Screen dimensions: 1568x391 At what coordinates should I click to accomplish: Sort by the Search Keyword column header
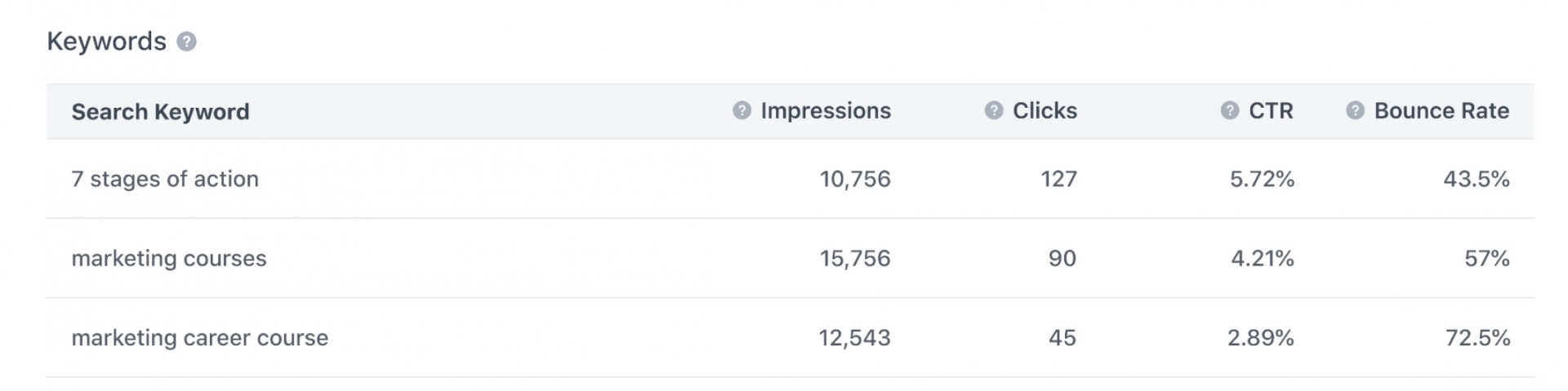161,112
